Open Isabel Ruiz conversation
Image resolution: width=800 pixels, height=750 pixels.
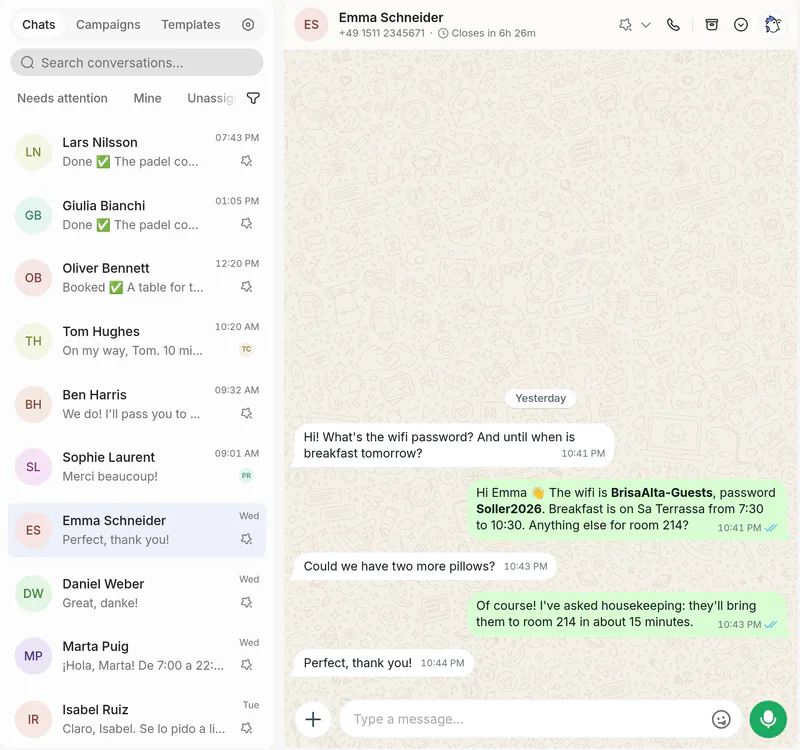[137, 719]
